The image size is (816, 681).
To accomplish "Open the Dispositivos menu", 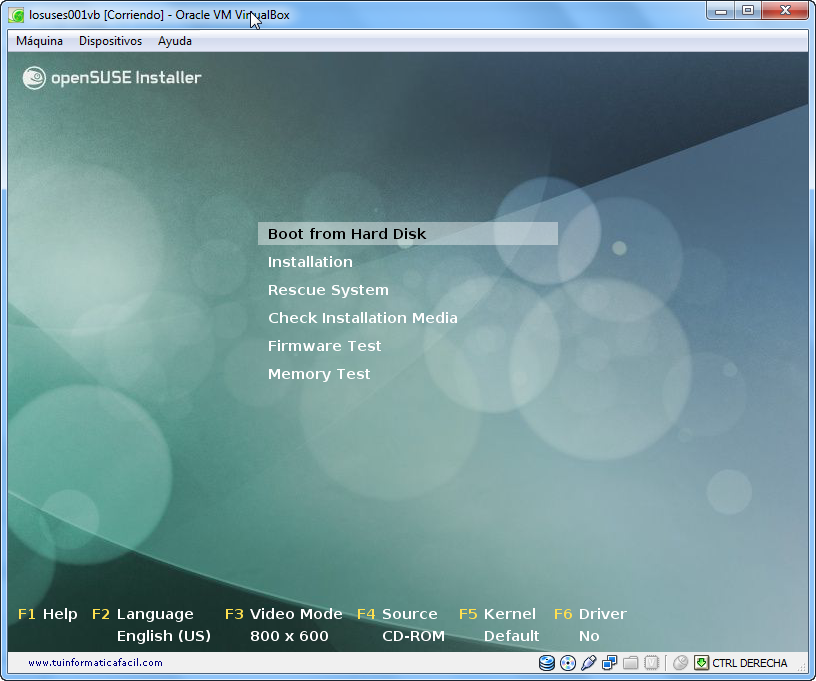I will click(x=110, y=41).
